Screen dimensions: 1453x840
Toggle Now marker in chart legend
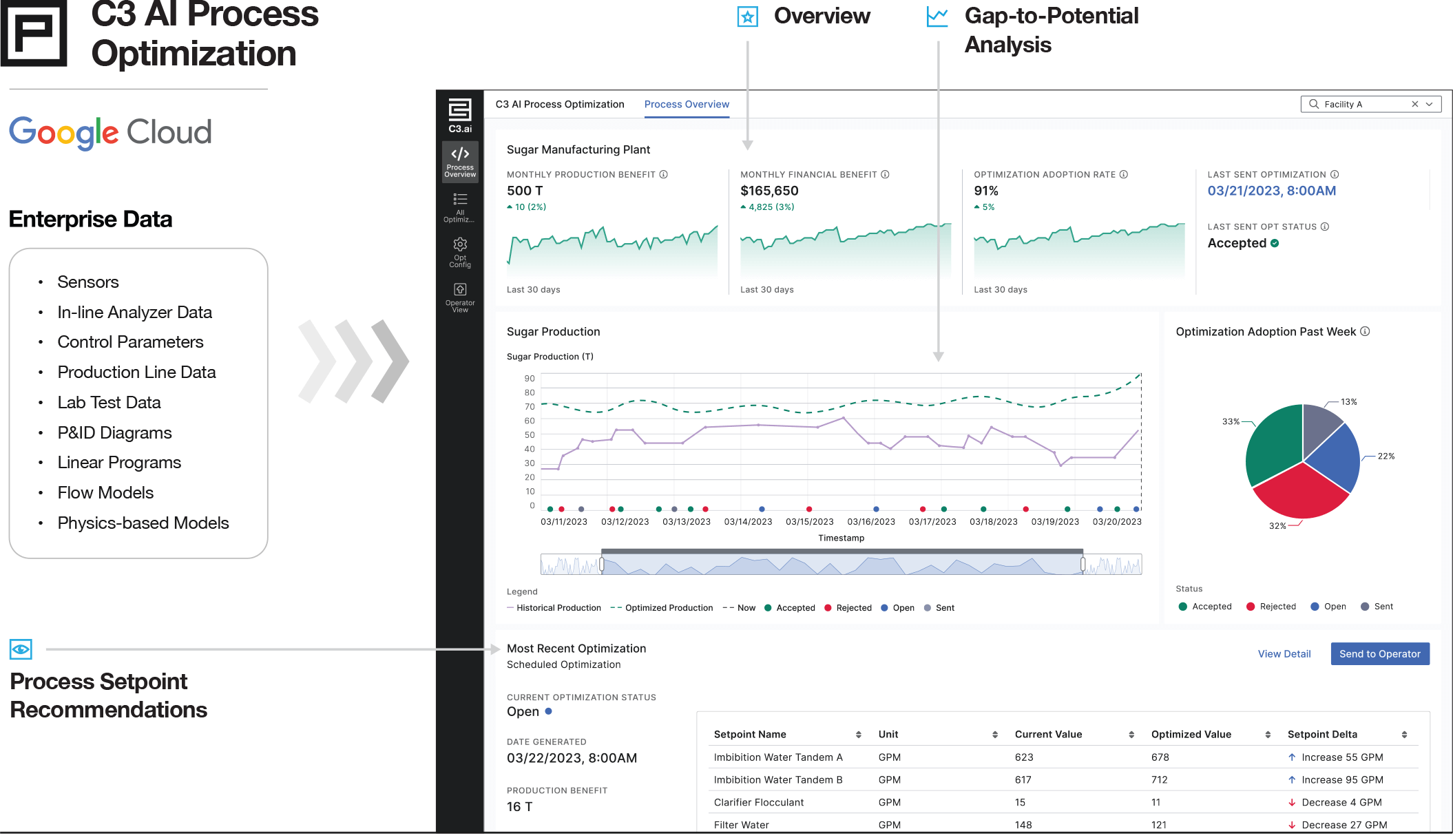click(x=739, y=607)
